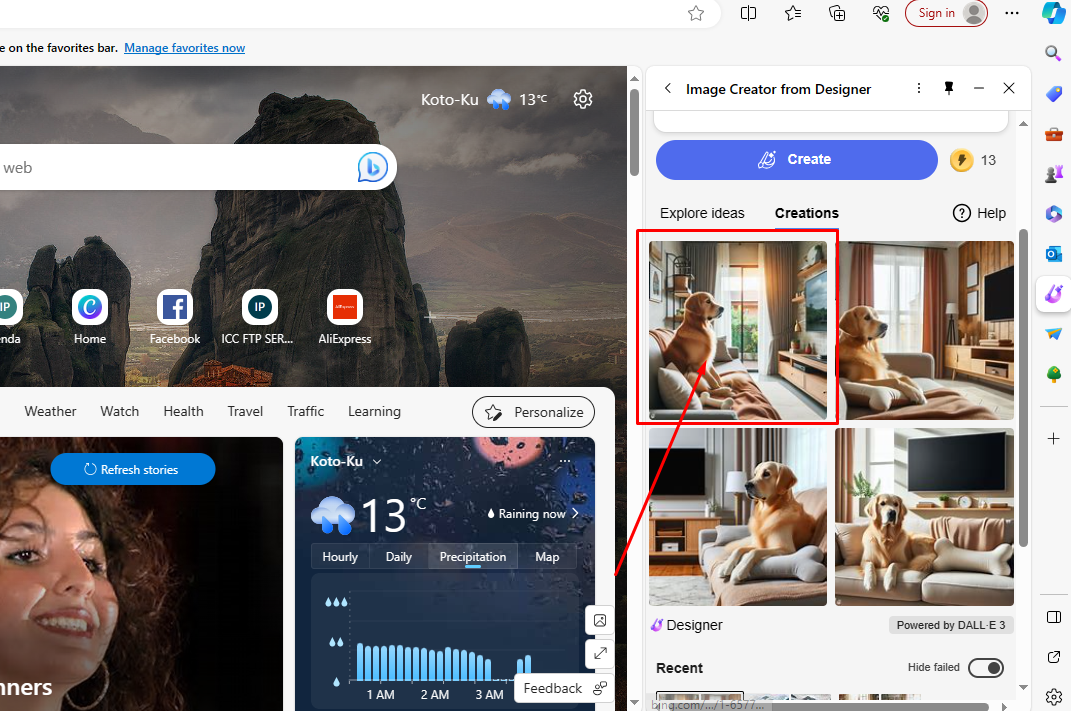The width and height of the screenshot is (1071, 711).
Task: Open split screen icon in toolbar
Action: (748, 13)
